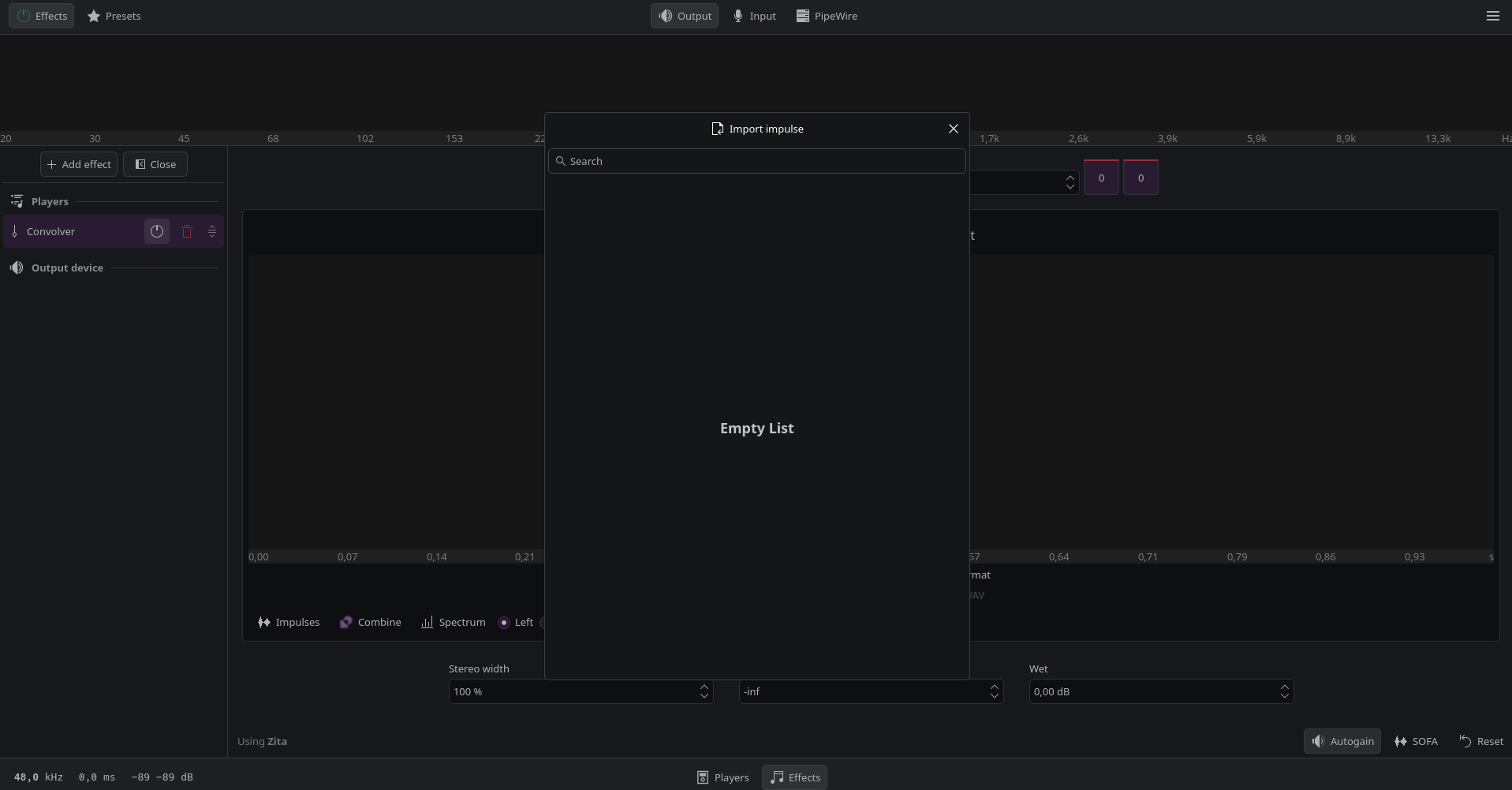Open the Combine kernels option
This screenshot has width=1512, height=790.
tap(370, 622)
